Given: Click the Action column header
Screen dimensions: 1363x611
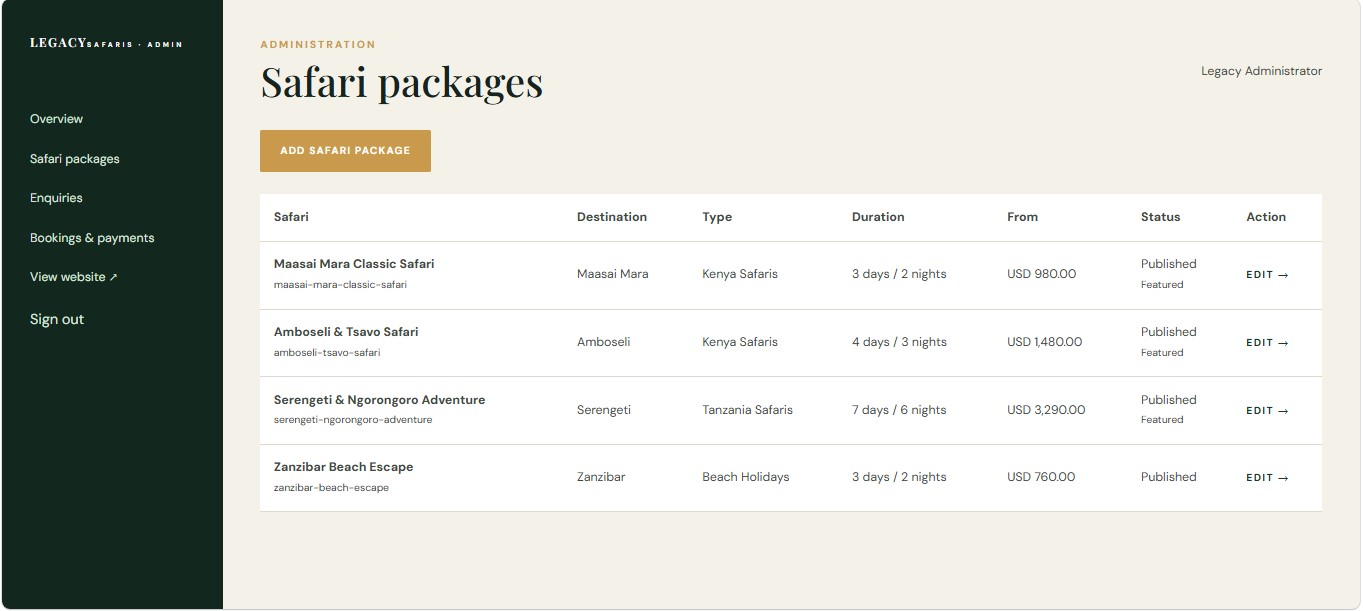Looking at the screenshot, I should 1266,217.
